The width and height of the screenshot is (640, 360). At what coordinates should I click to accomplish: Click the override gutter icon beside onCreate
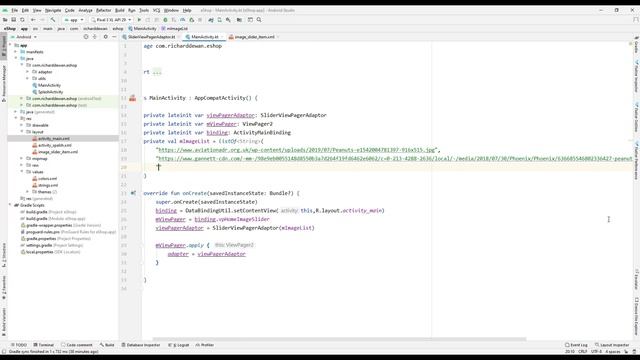tap(133, 193)
